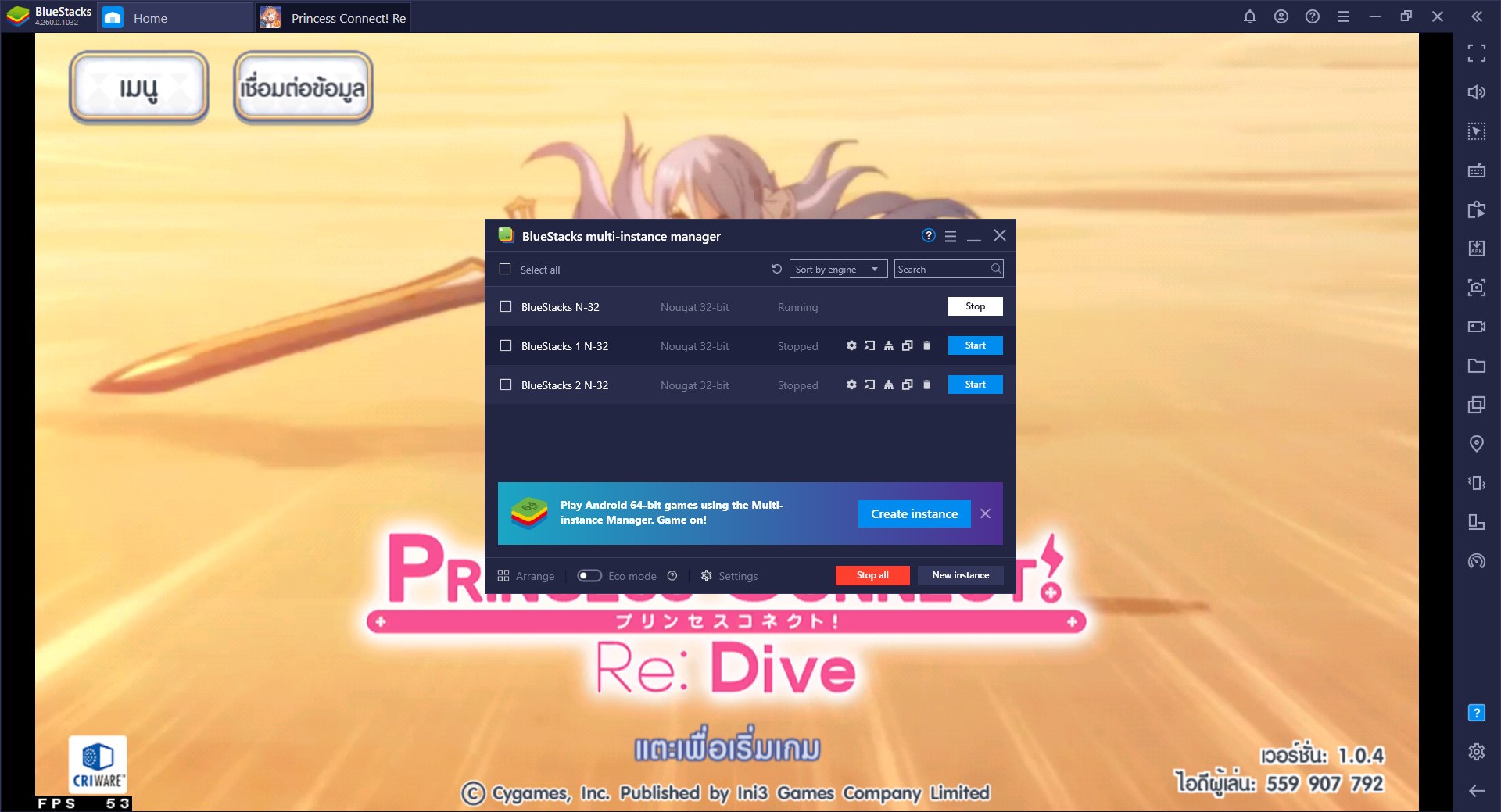Image resolution: width=1501 pixels, height=812 pixels.
Task: Click the Install APK sidebar icon
Action: (x=1477, y=249)
